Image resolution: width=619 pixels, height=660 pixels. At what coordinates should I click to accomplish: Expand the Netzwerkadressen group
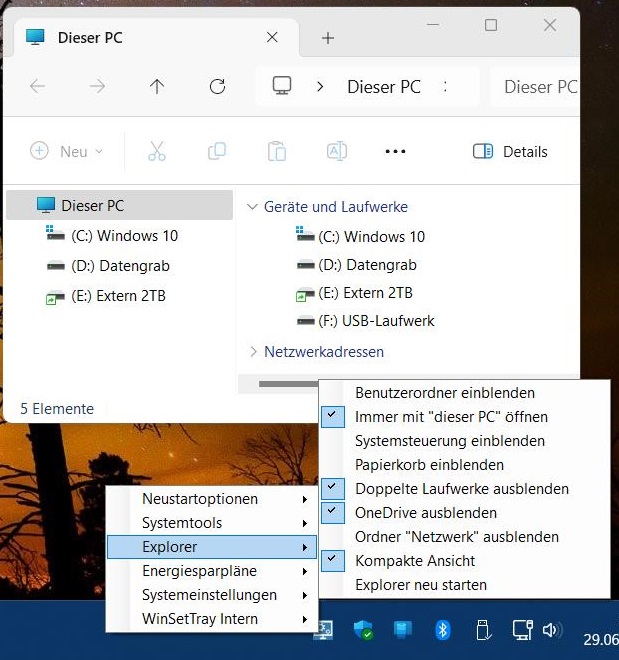pos(253,351)
